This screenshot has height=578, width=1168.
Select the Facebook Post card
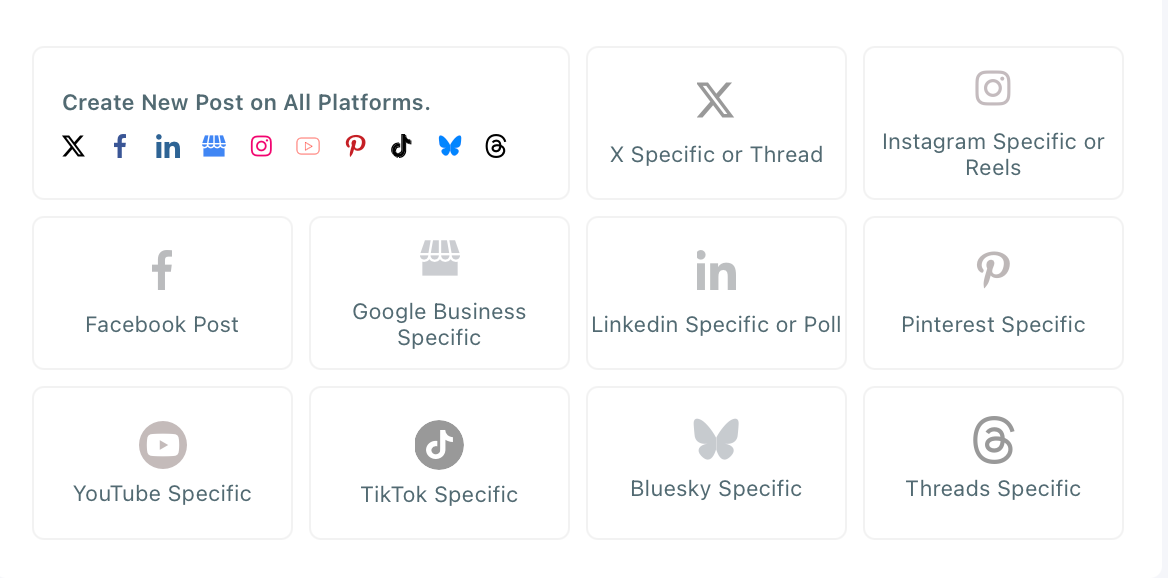162,293
